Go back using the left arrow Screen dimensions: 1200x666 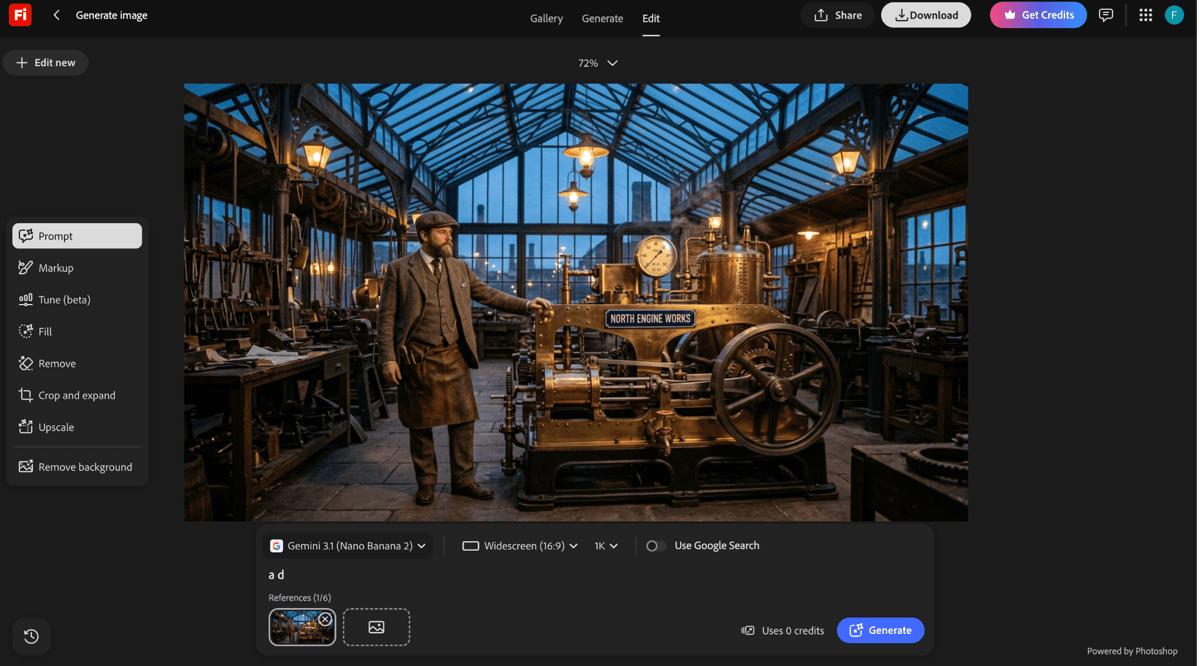pyautogui.click(x=56, y=15)
